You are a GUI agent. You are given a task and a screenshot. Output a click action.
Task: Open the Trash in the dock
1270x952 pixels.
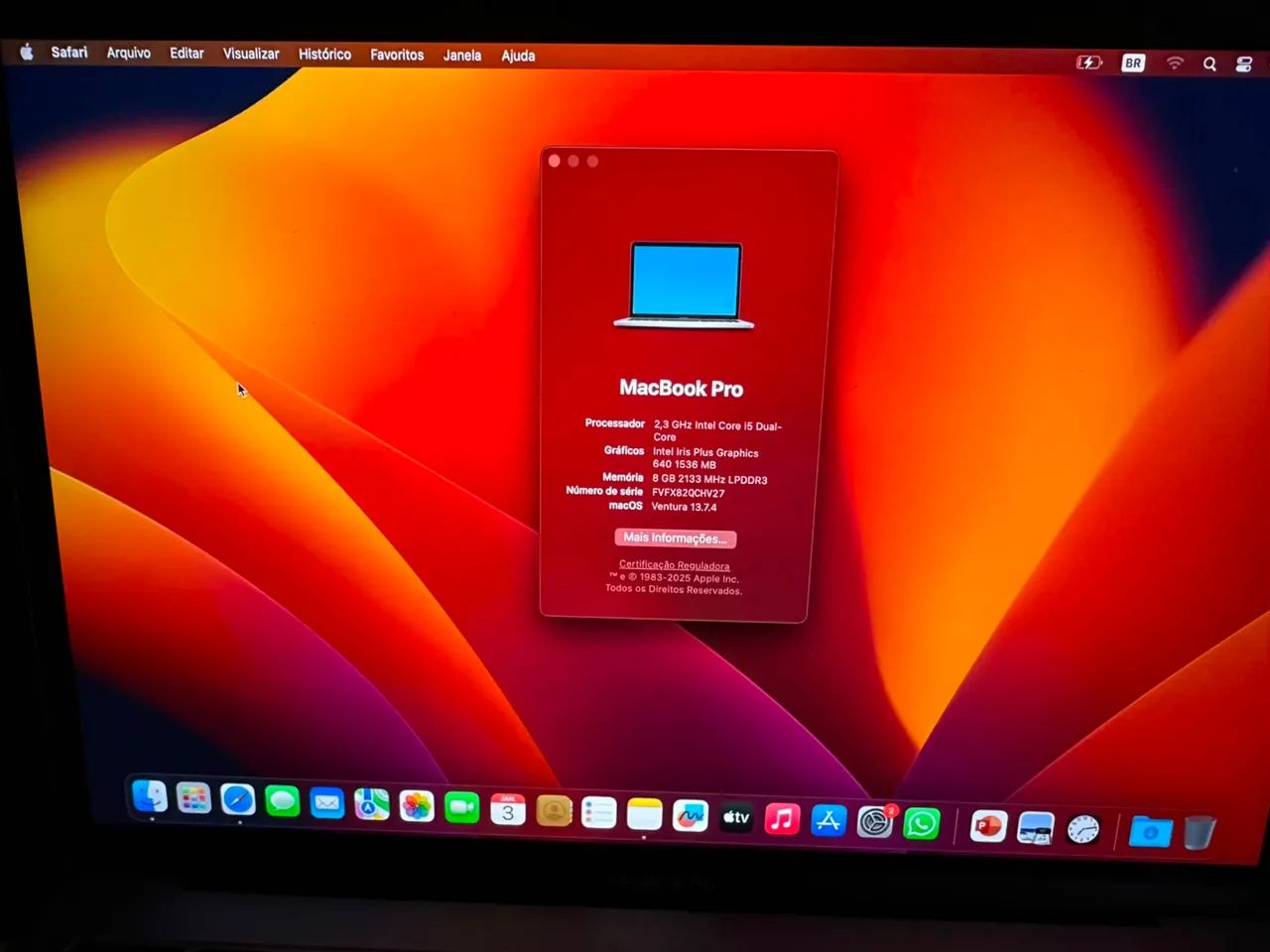1200,833
